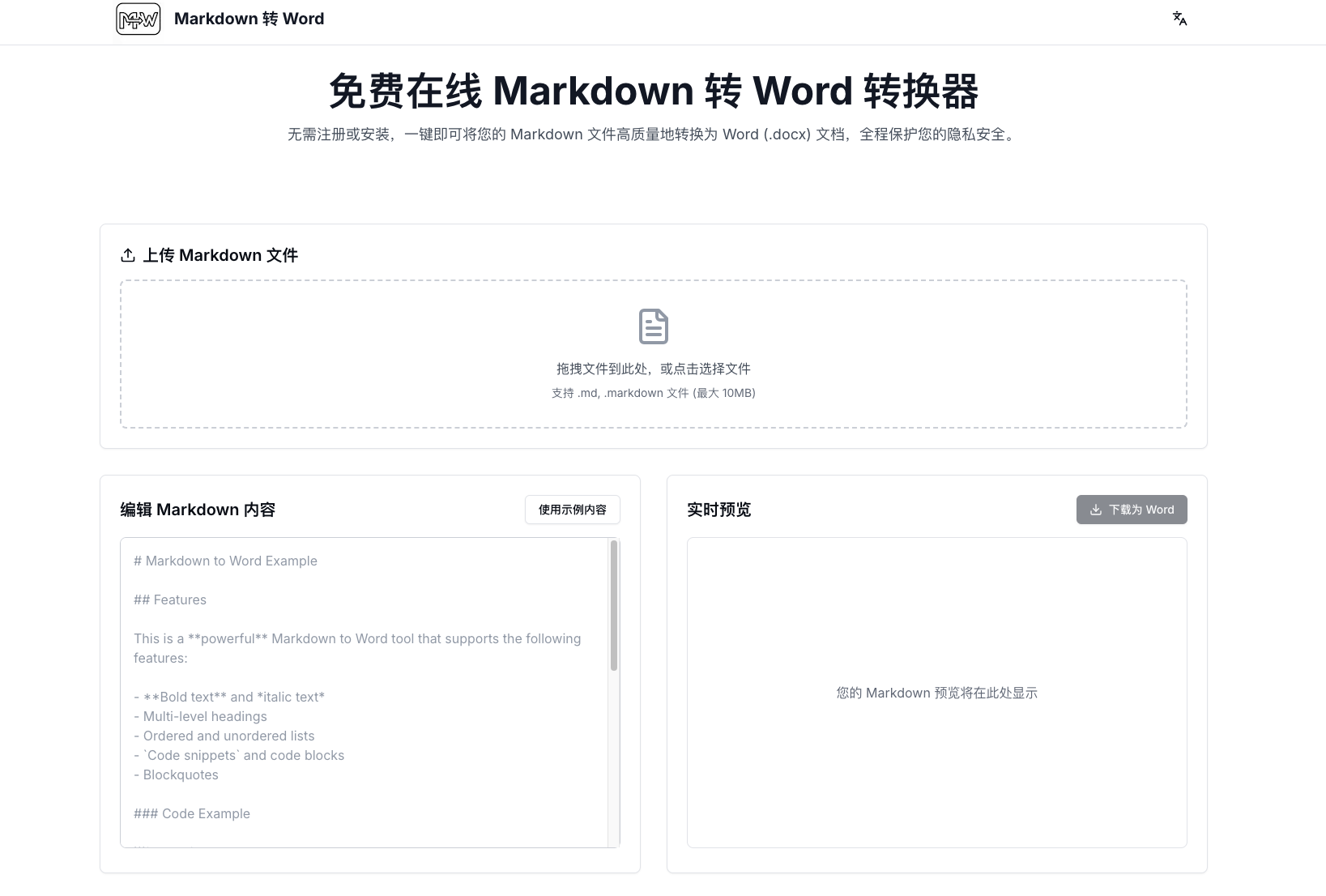Screen dimensions: 1326x896
Task: Click the 实时预览 heading
Action: pos(719,510)
